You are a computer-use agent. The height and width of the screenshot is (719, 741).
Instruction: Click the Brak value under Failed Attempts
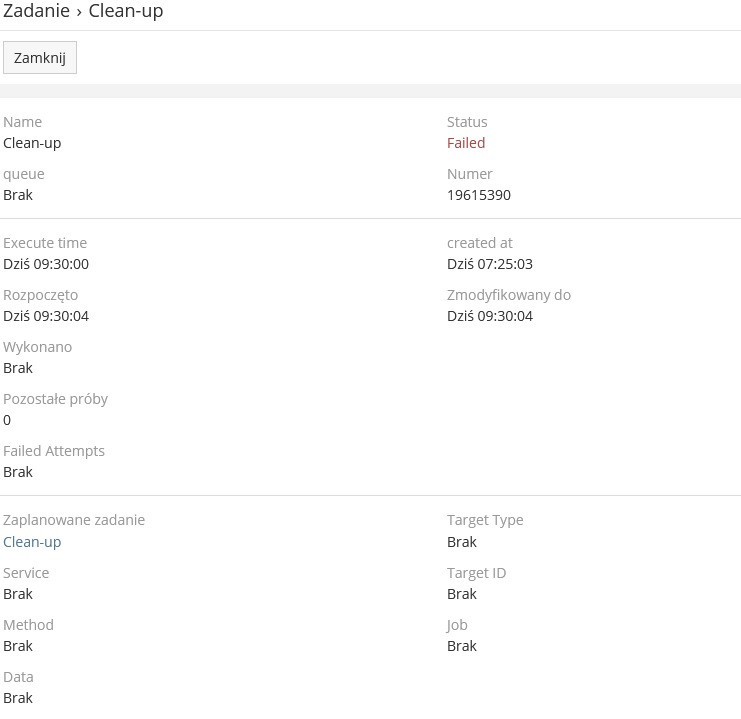[x=18, y=472]
